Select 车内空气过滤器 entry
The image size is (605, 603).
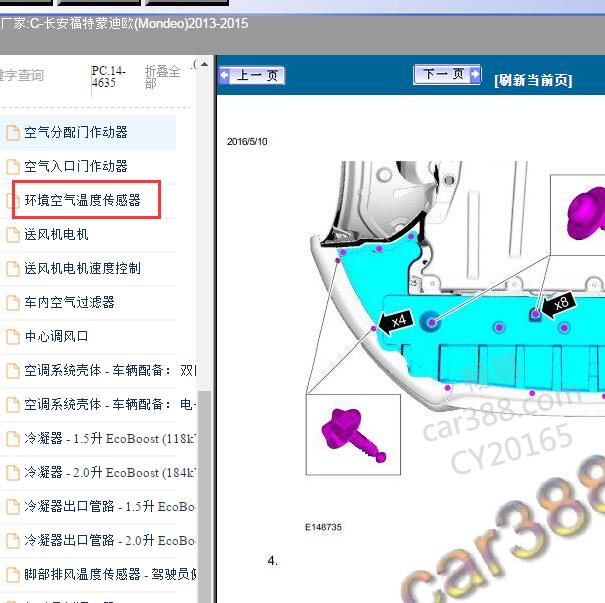pos(69,302)
